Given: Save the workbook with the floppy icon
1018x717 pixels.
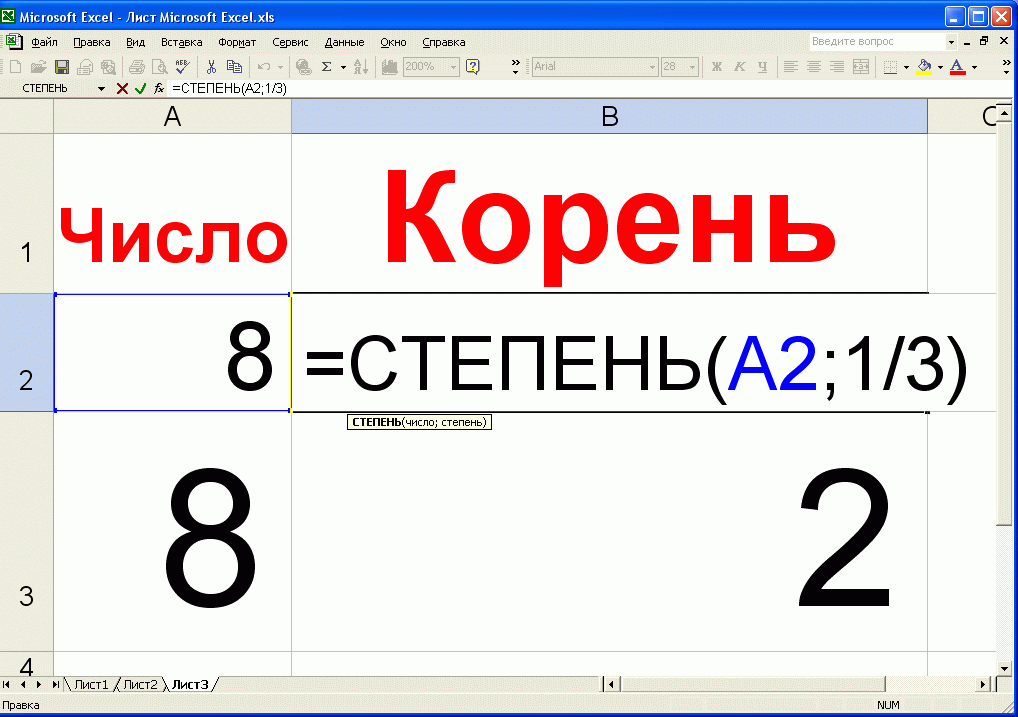Looking at the screenshot, I should [x=62, y=66].
